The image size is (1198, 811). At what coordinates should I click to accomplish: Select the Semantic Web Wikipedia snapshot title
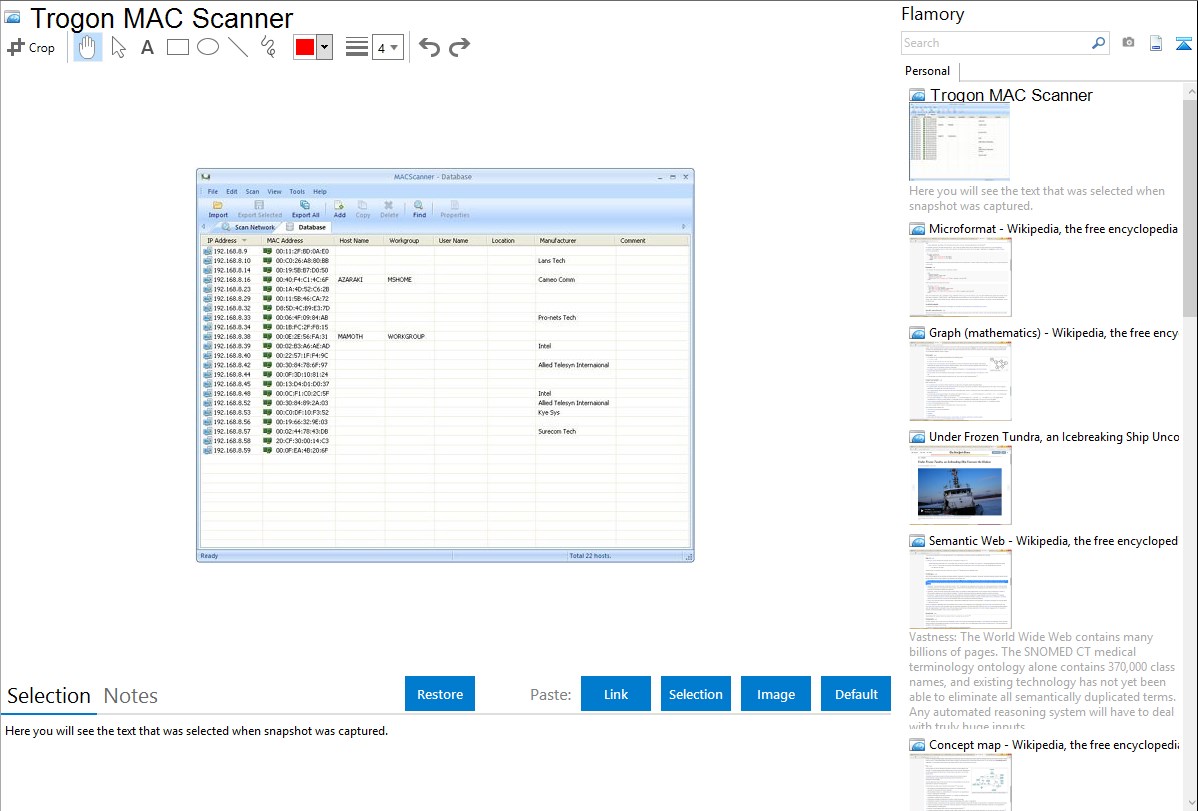(1054, 540)
